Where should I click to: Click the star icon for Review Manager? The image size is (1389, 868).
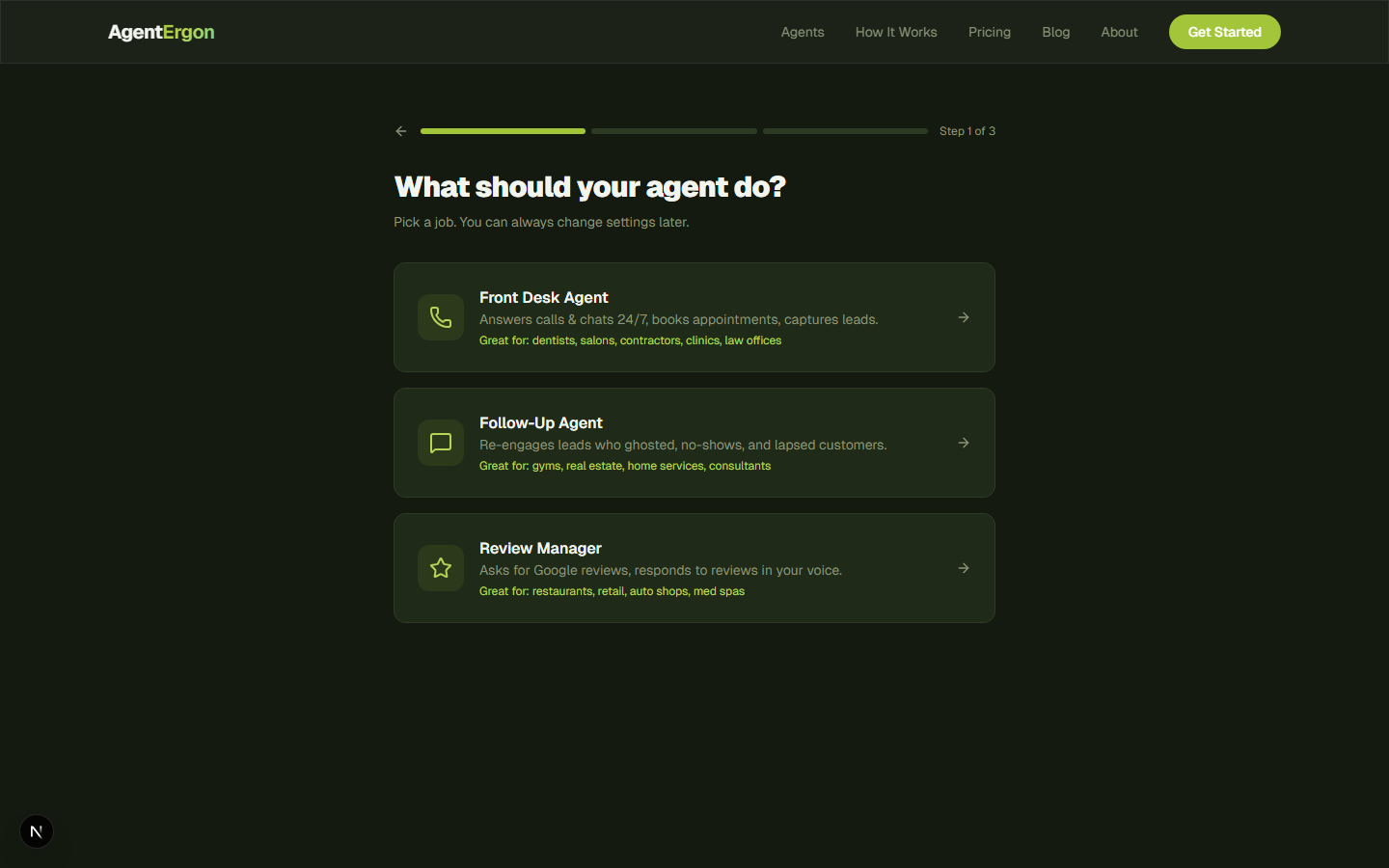[x=441, y=568]
